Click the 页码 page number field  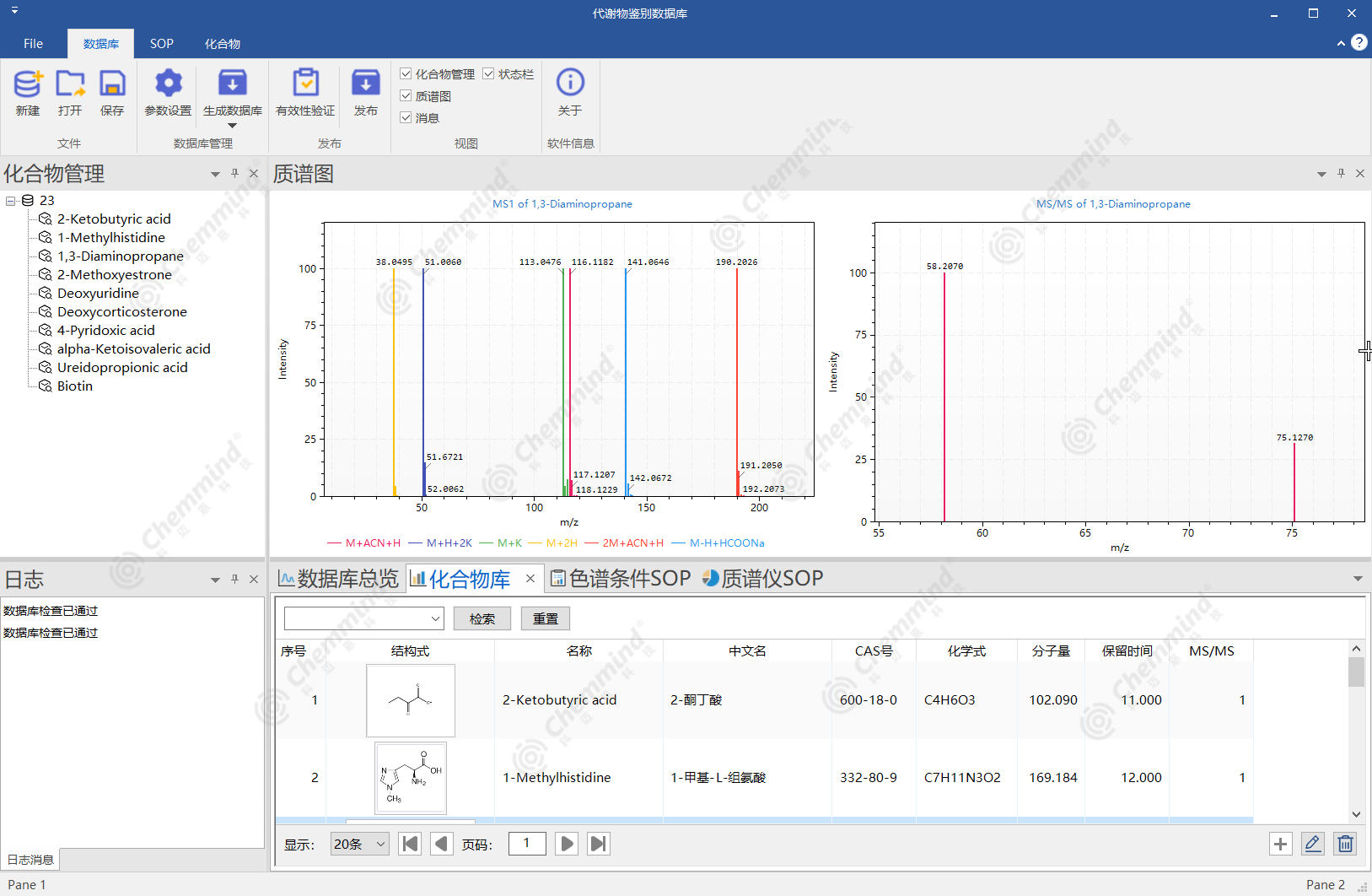[527, 844]
